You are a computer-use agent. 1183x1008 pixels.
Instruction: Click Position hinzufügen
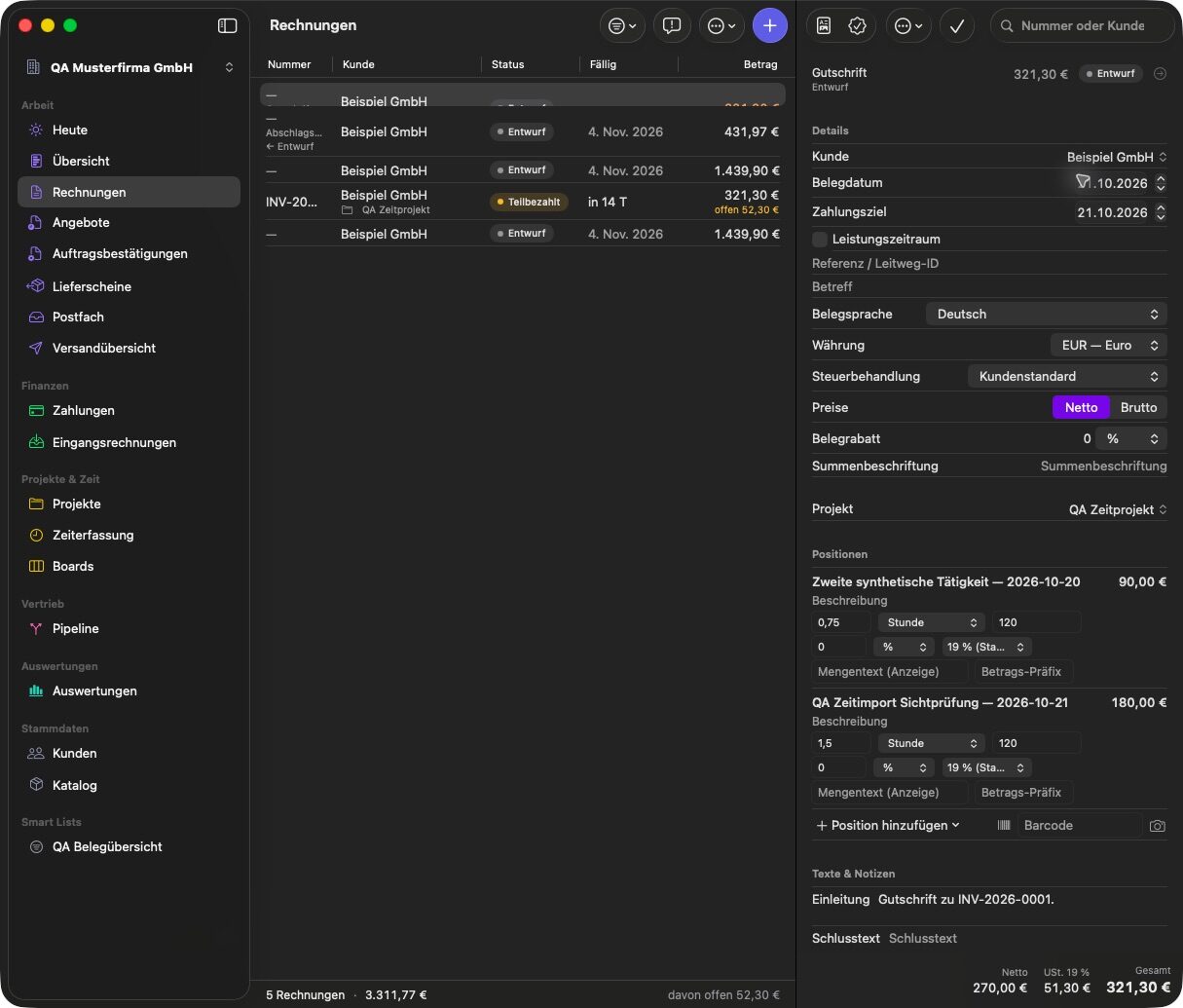[x=888, y=825]
